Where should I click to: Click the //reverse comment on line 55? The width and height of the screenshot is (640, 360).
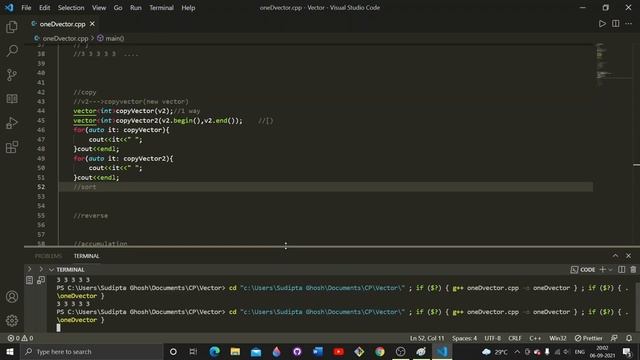pyautogui.click(x=91, y=216)
